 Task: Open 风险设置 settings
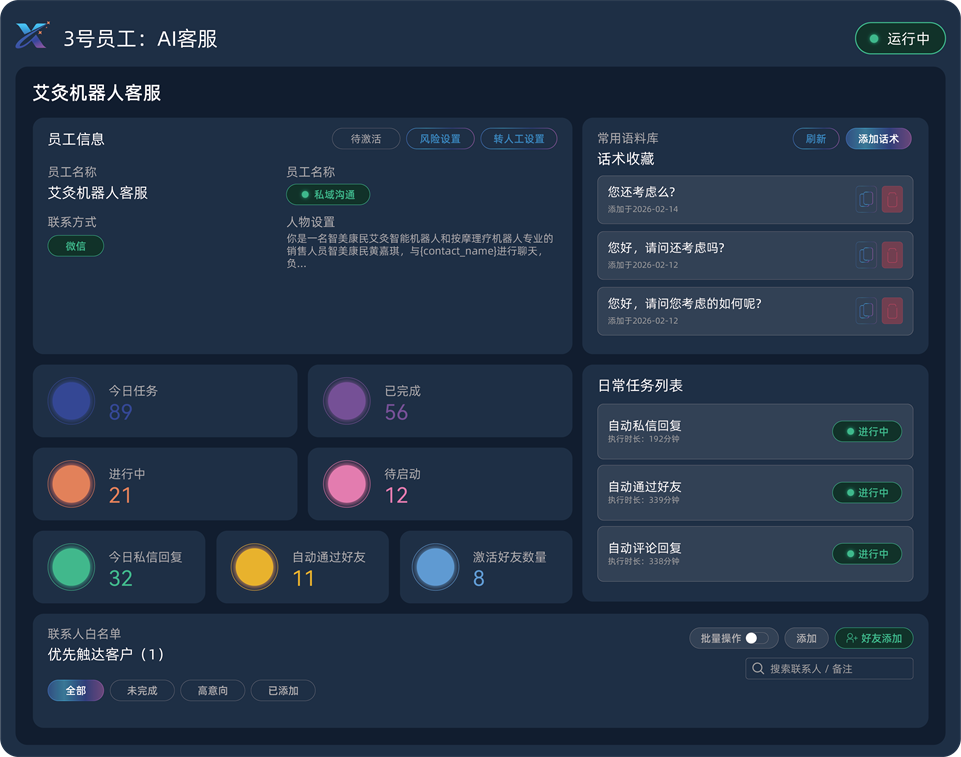coord(440,139)
